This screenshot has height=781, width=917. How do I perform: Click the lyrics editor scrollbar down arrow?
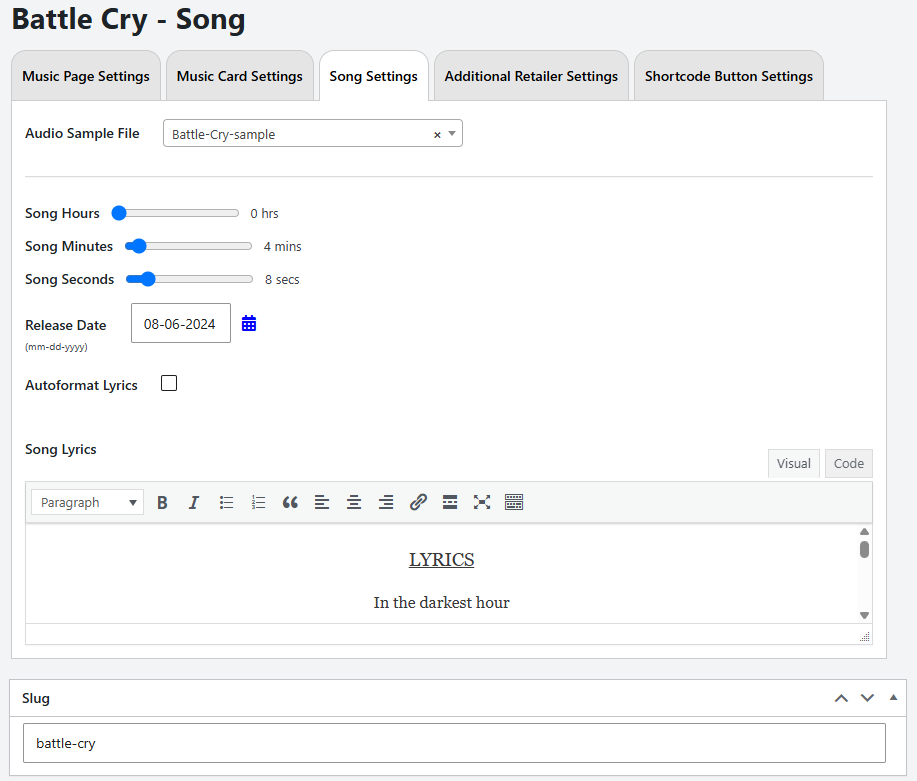tap(864, 615)
